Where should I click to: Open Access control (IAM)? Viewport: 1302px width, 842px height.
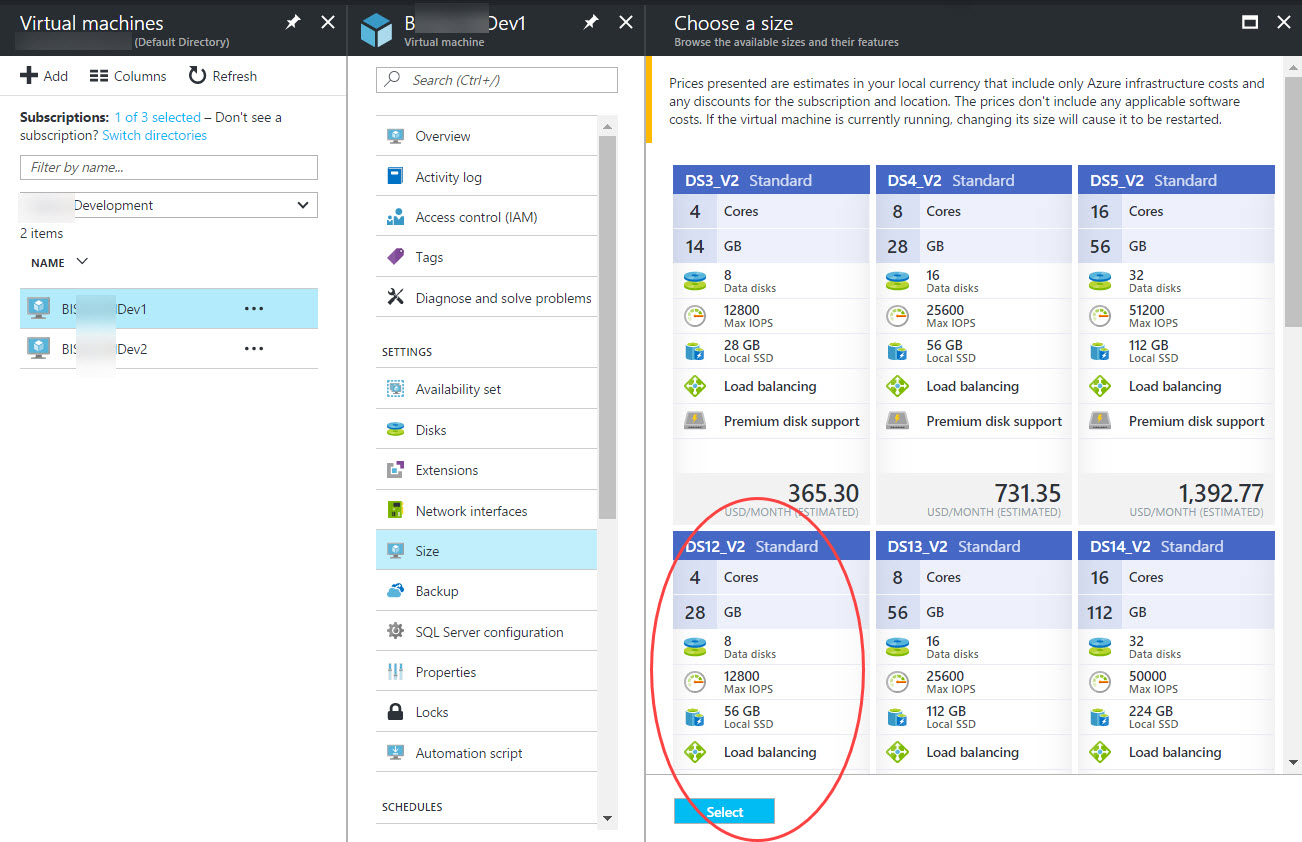(x=486, y=217)
